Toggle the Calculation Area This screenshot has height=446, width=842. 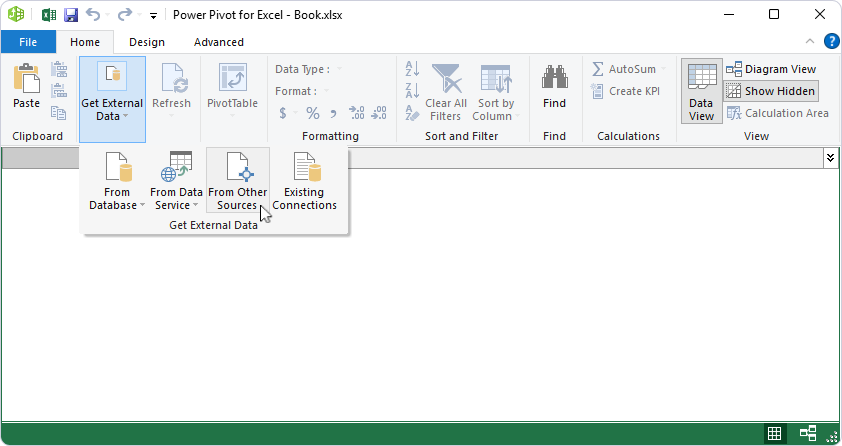coord(777,113)
